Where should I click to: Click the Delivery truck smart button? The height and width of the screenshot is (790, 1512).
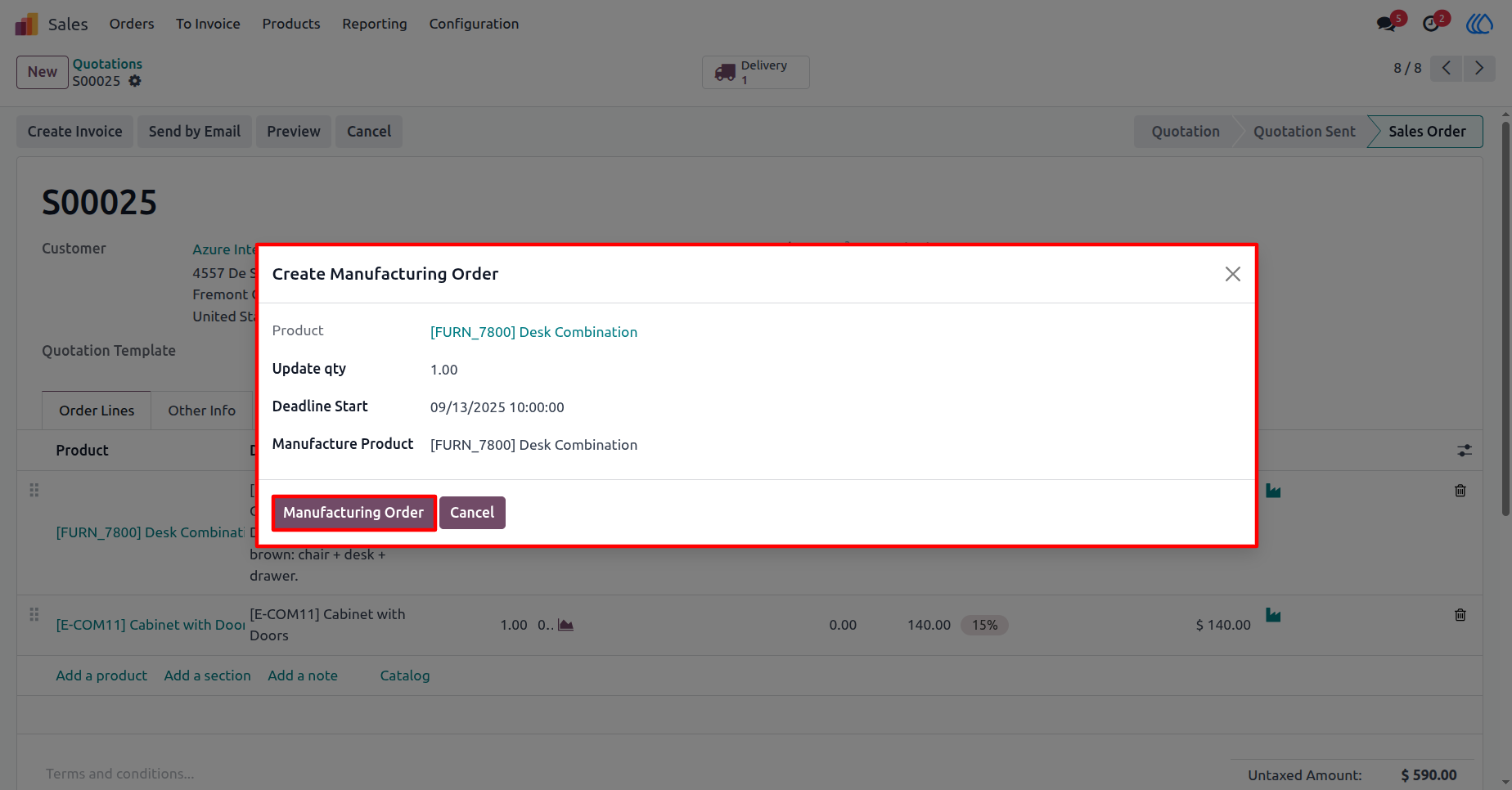tap(755, 72)
